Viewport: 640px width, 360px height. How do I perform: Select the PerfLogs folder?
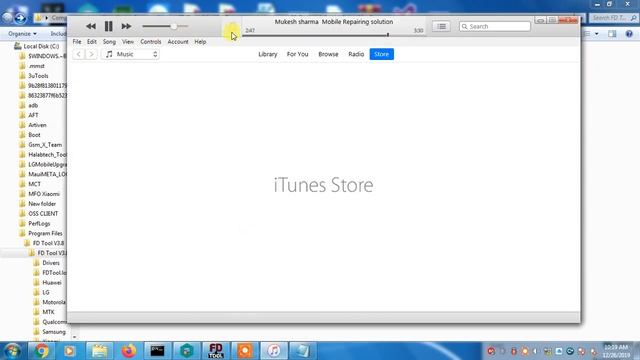click(x=39, y=223)
